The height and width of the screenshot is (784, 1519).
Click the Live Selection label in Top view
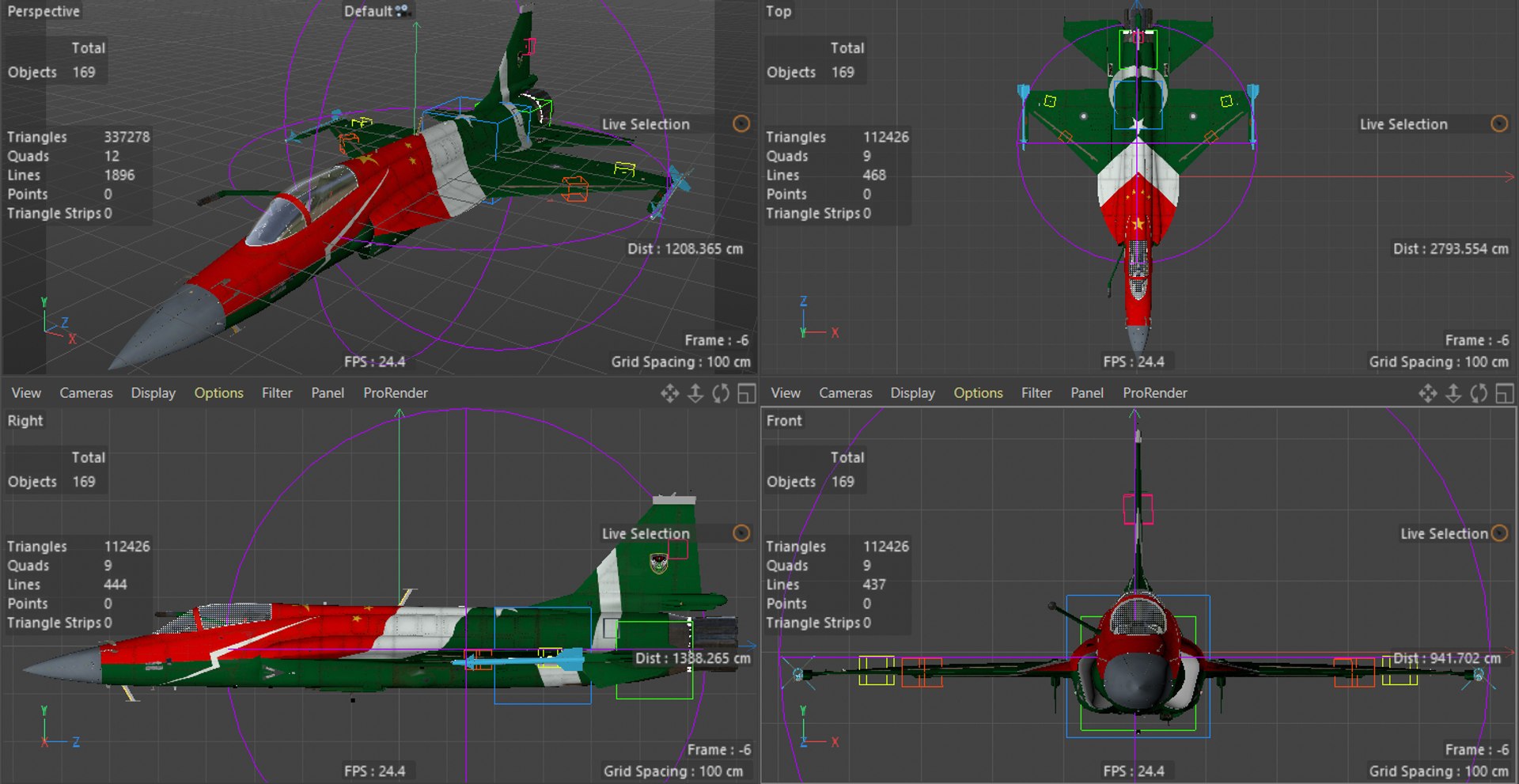pos(1403,124)
